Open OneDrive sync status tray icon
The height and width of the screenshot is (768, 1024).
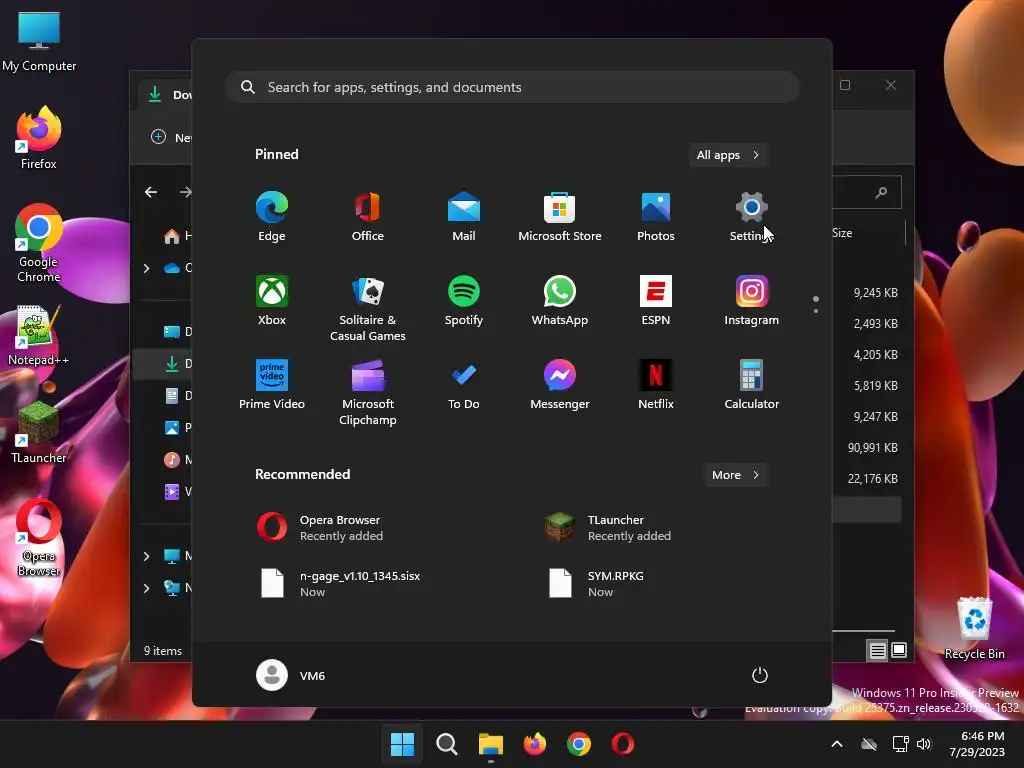869,744
